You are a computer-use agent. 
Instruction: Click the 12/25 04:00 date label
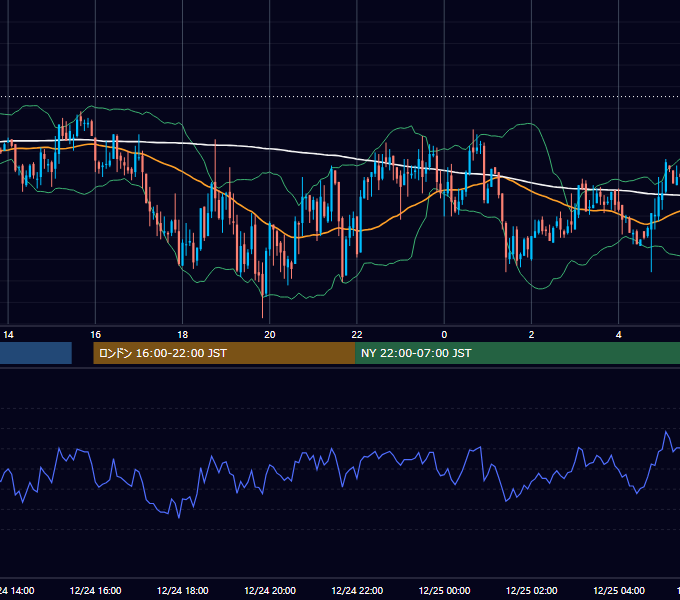click(619, 590)
